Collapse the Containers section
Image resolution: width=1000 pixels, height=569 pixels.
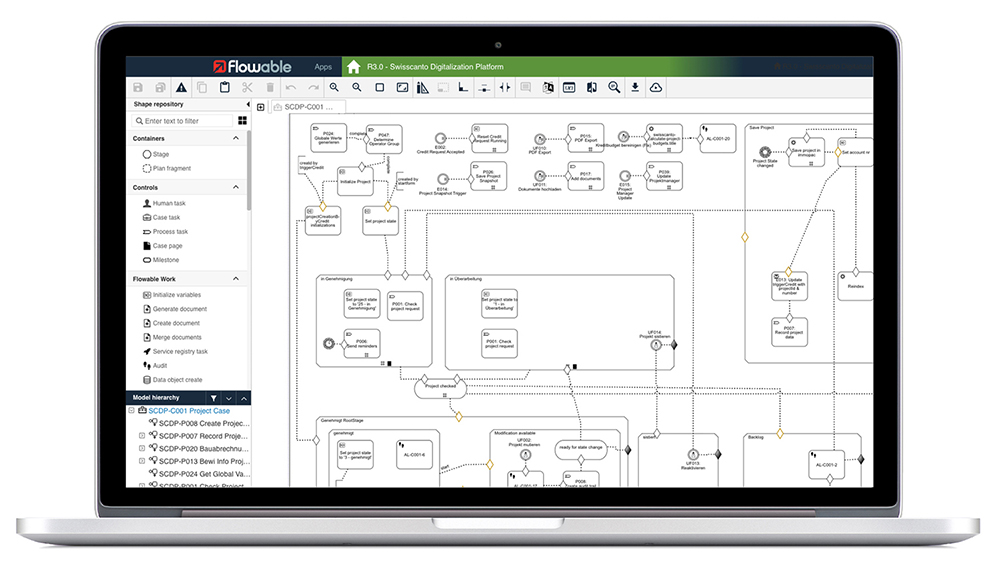point(236,138)
